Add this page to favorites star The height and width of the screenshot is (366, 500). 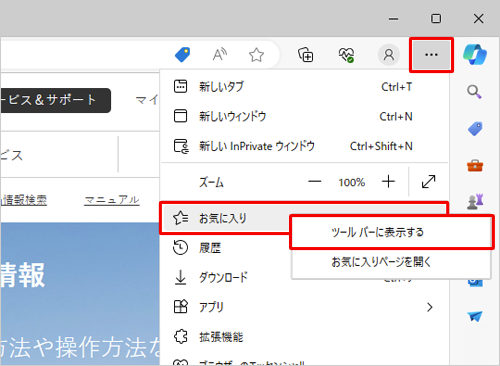click(x=256, y=55)
